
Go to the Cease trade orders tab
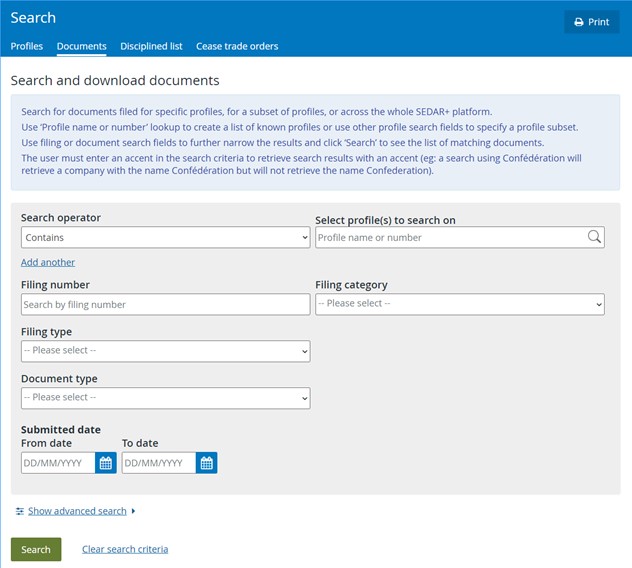(237, 46)
